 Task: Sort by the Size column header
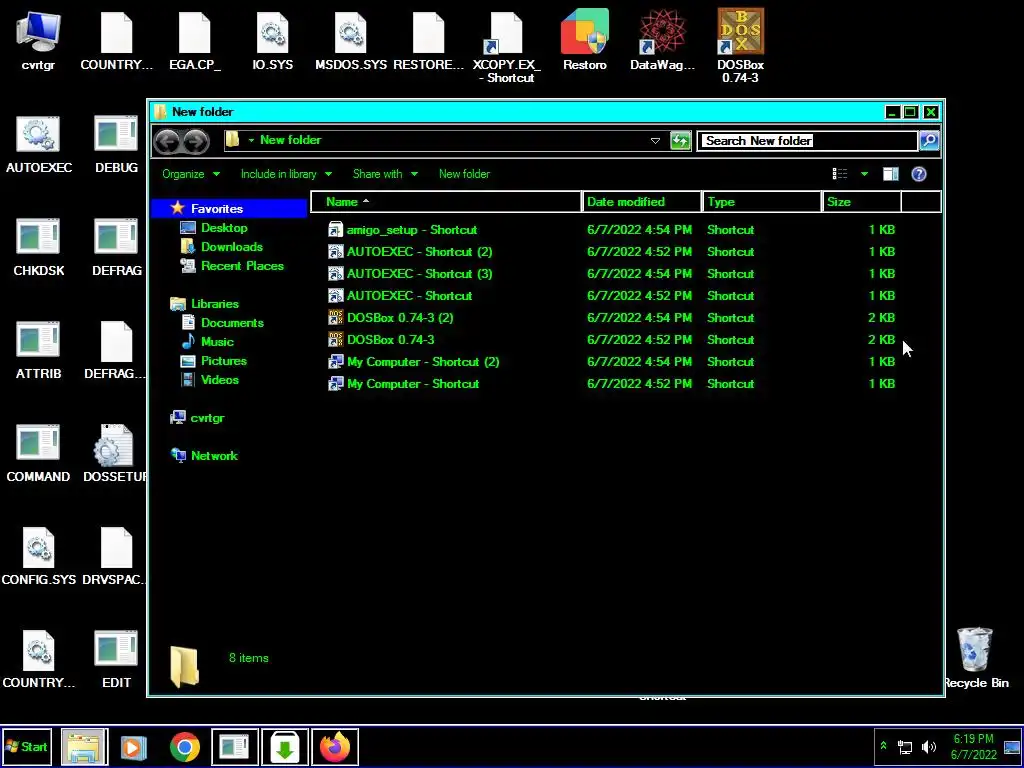point(861,202)
